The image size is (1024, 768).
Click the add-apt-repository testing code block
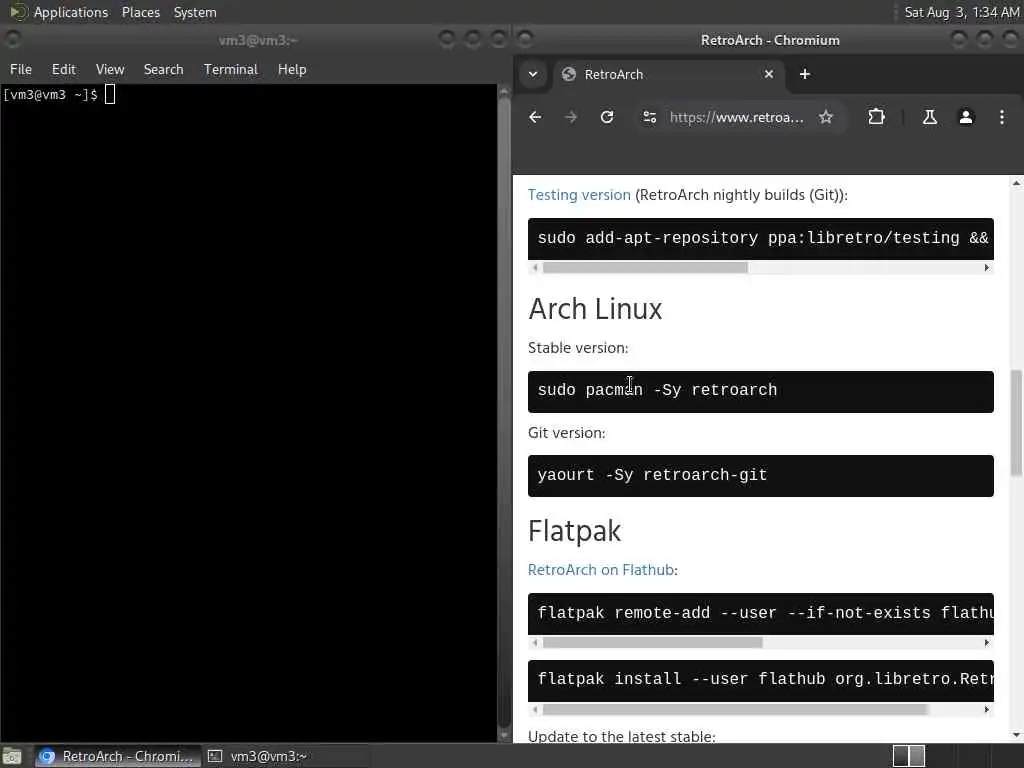point(760,239)
